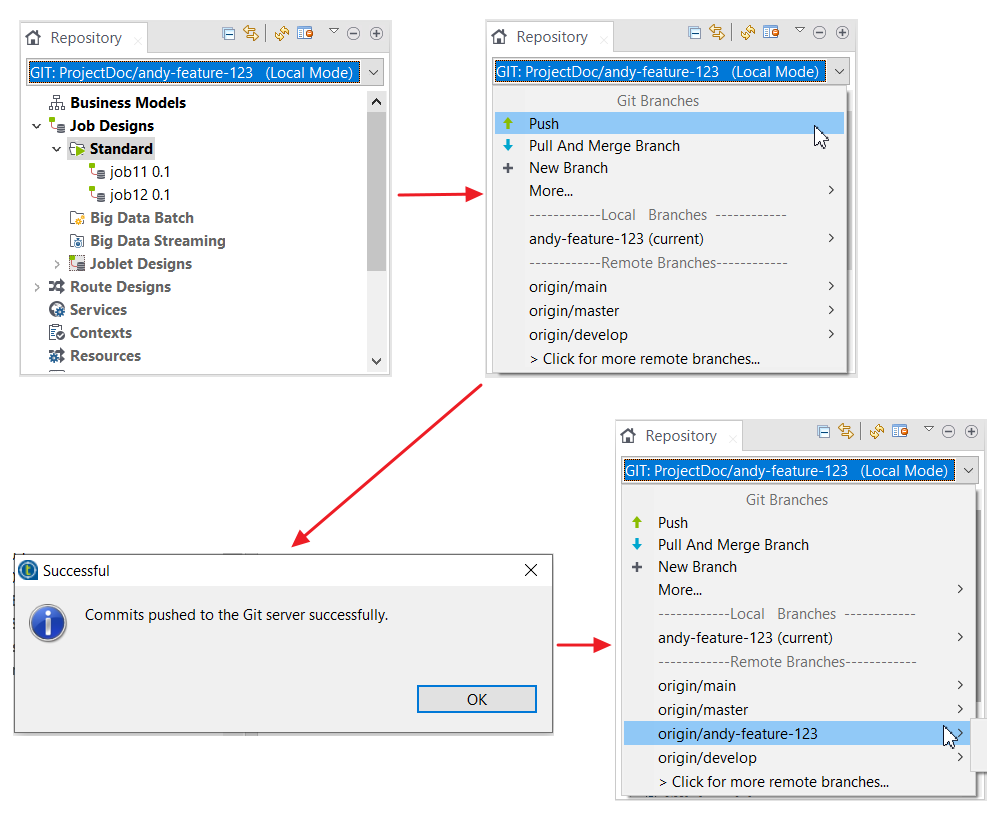Image resolution: width=999 pixels, height=814 pixels.
Task: Click the job12 0.1 job icon
Action: (97, 194)
